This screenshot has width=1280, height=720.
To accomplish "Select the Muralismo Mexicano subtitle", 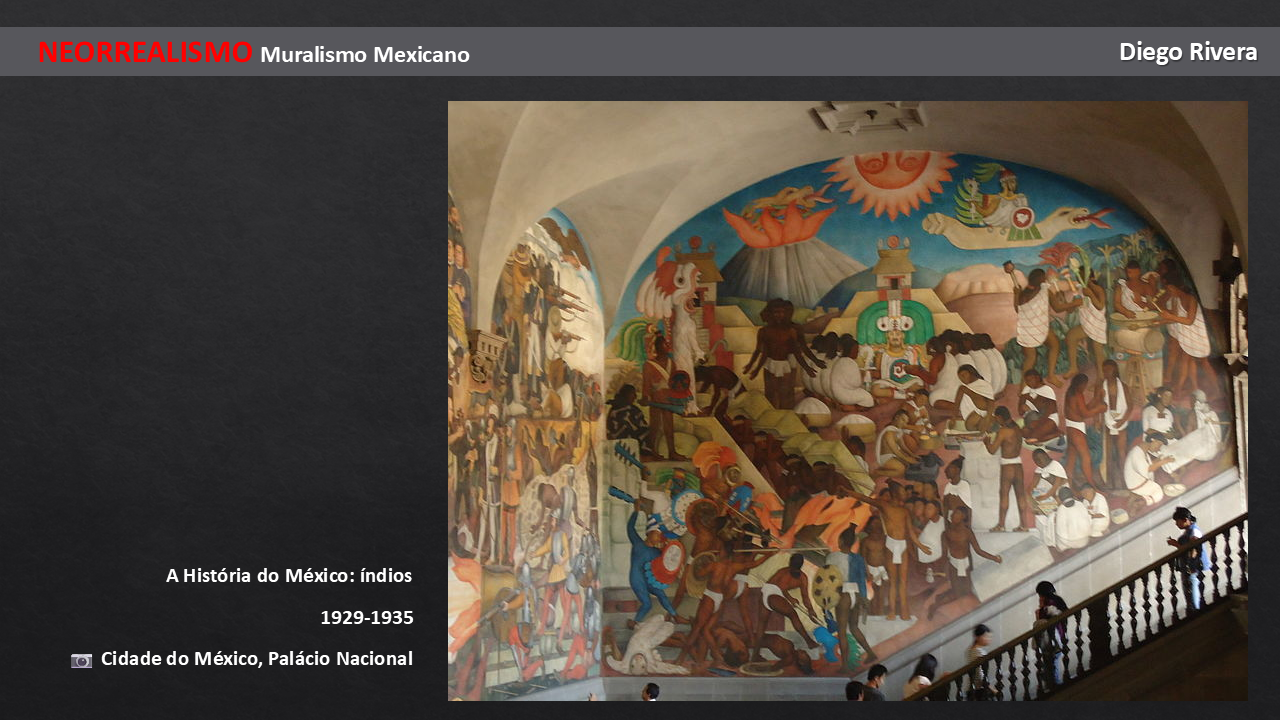I will pyautogui.click(x=365, y=55).
